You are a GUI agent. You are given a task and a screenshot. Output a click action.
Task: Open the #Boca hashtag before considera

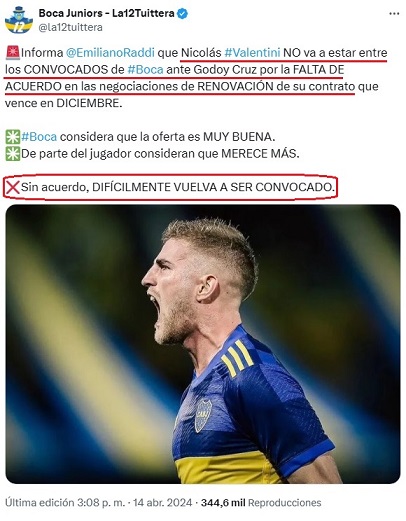point(39,137)
